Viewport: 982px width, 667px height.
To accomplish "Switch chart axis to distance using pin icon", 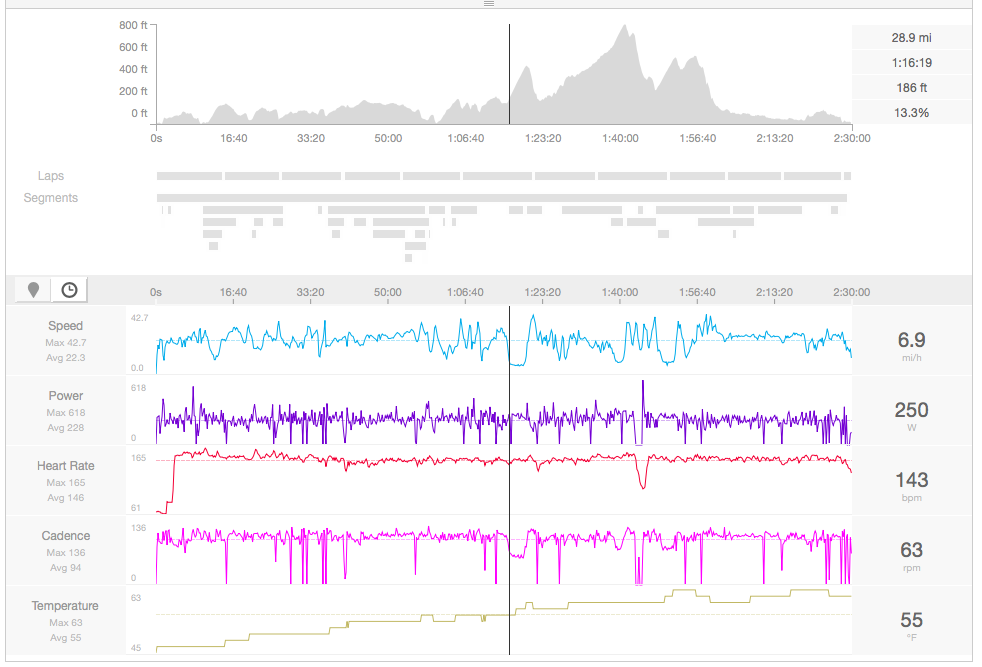I will click(34, 290).
